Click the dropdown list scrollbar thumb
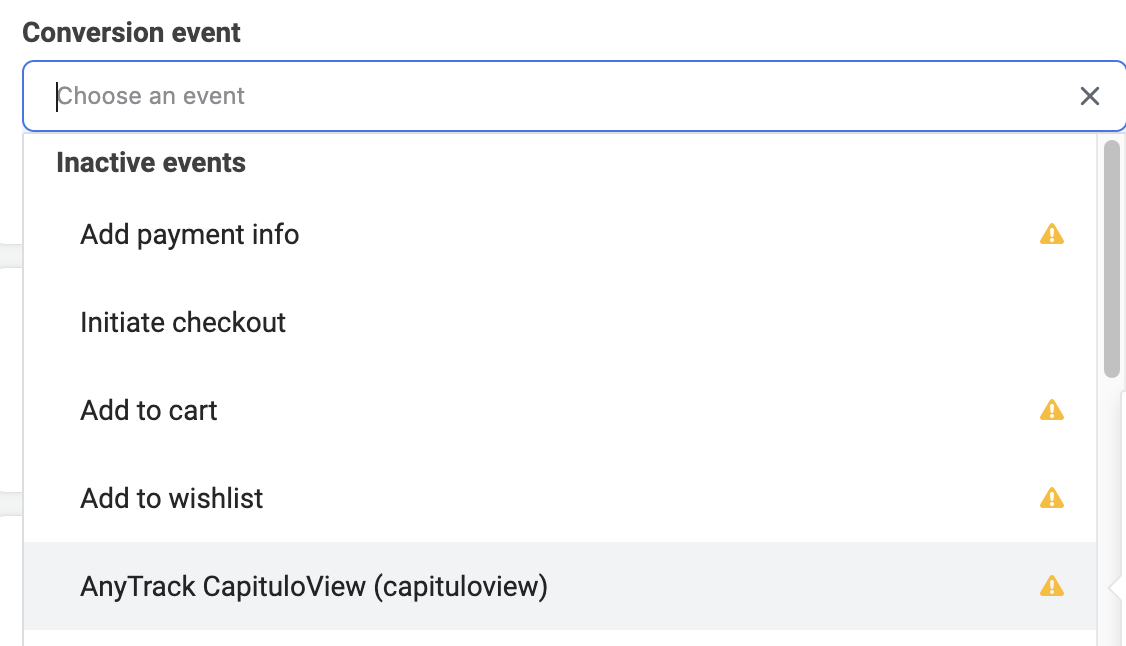 (x=1112, y=258)
